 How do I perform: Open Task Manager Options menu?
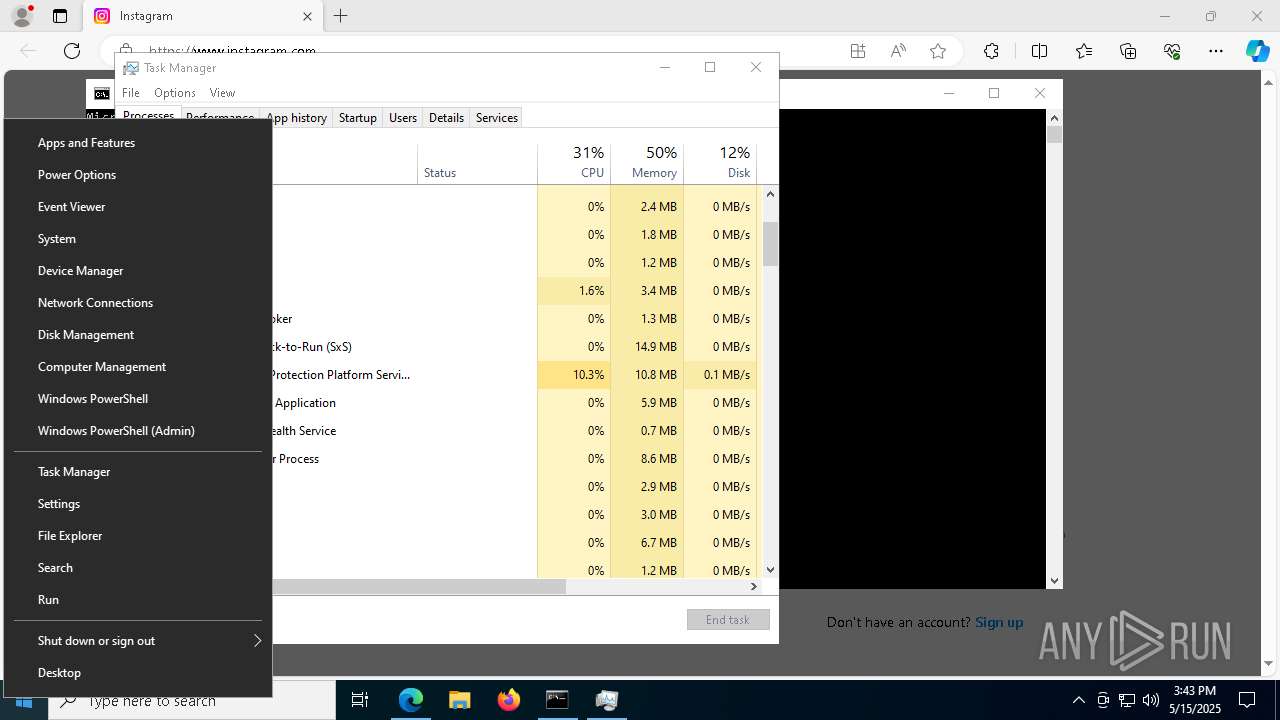pyautogui.click(x=175, y=93)
